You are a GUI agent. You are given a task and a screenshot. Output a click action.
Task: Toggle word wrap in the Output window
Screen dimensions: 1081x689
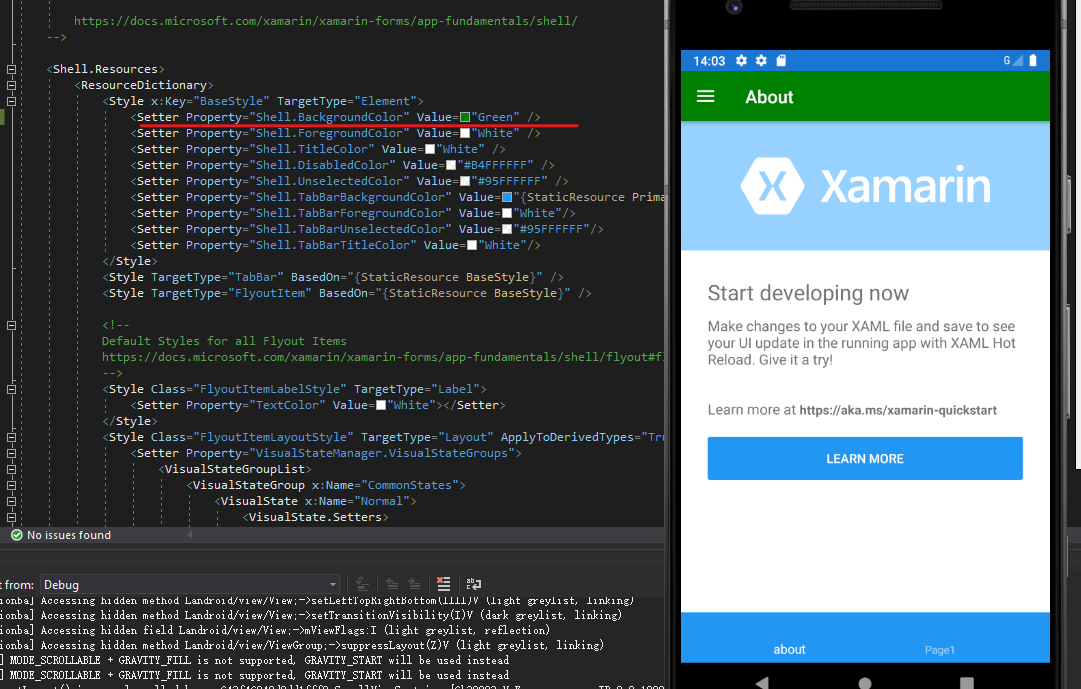tap(474, 584)
